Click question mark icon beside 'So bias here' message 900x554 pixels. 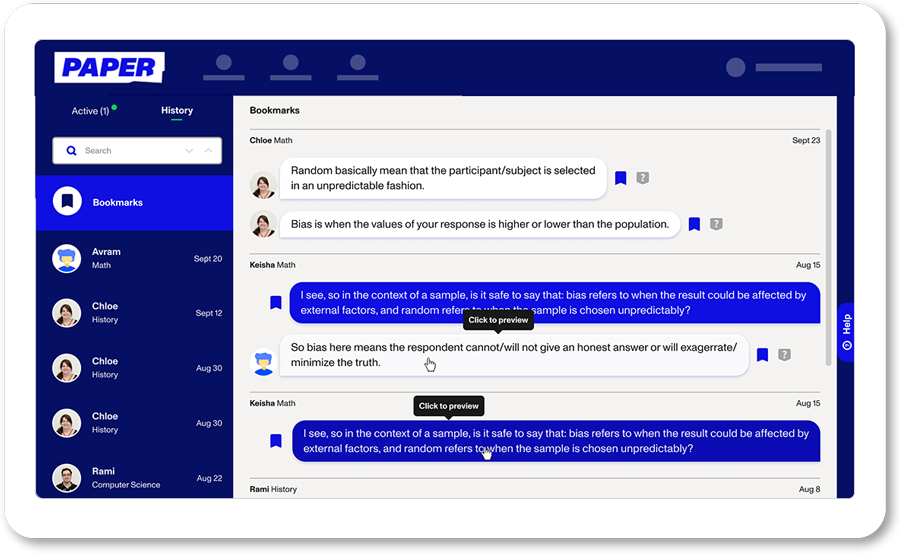pos(784,355)
